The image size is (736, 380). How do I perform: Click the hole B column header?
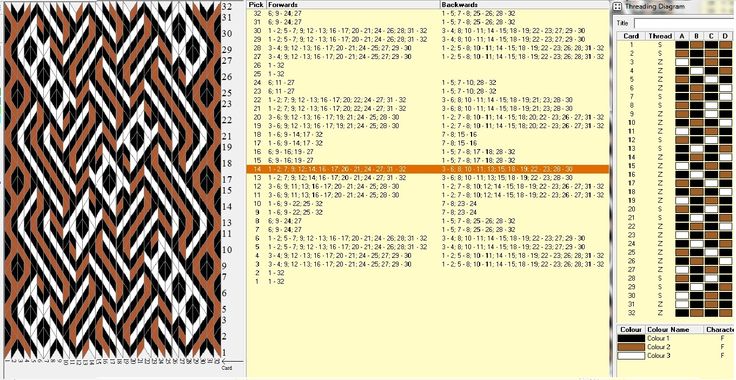[x=697, y=36]
